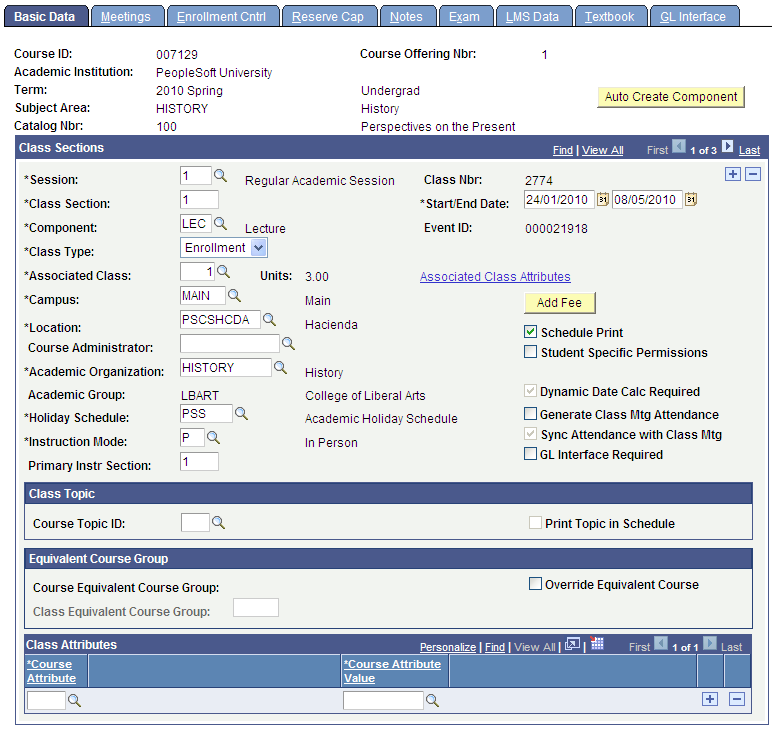
Task: Toggle Dynamic Date Calc Required checkbox
Action: click(530, 391)
